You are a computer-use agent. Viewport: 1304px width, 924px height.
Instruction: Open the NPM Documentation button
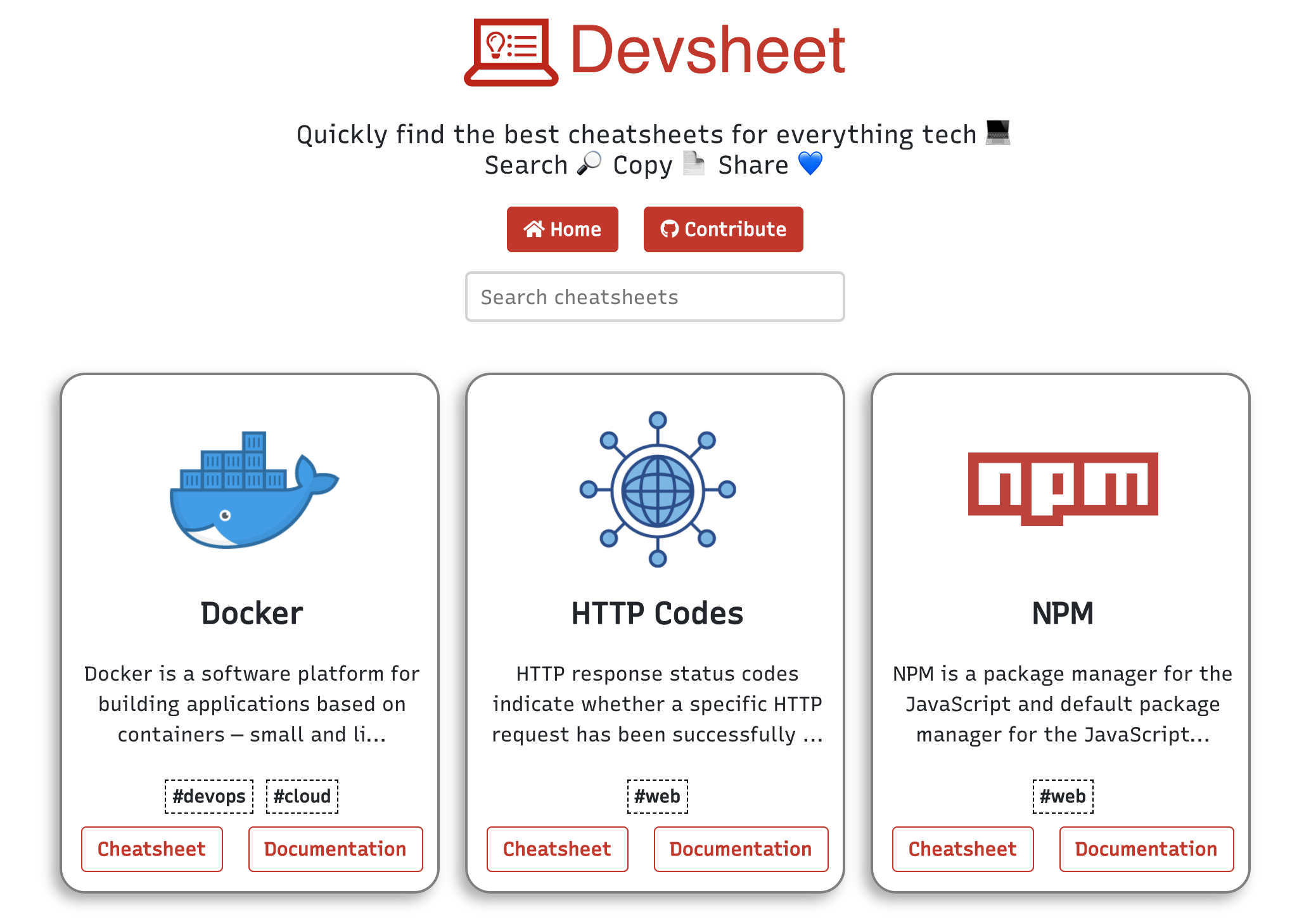(1146, 849)
